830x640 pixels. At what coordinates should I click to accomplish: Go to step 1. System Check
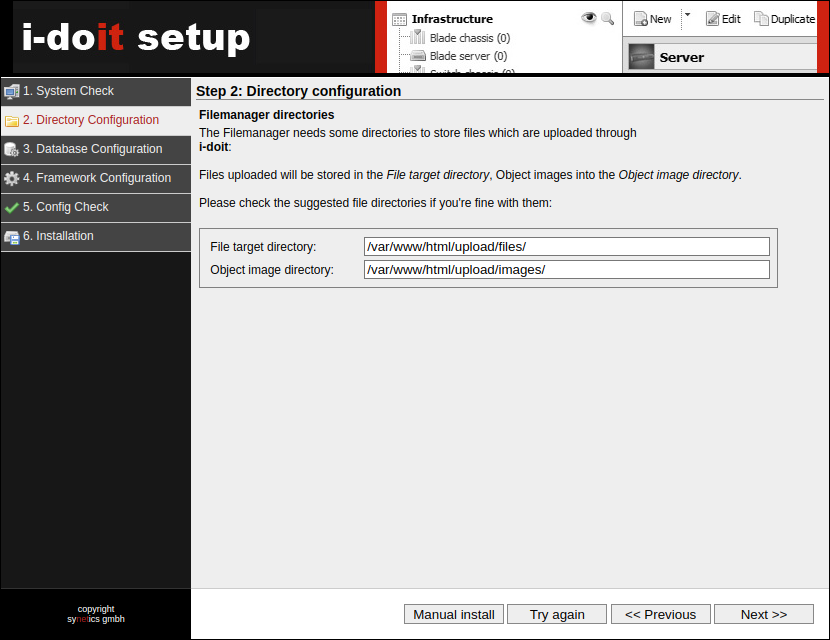[x=96, y=92]
